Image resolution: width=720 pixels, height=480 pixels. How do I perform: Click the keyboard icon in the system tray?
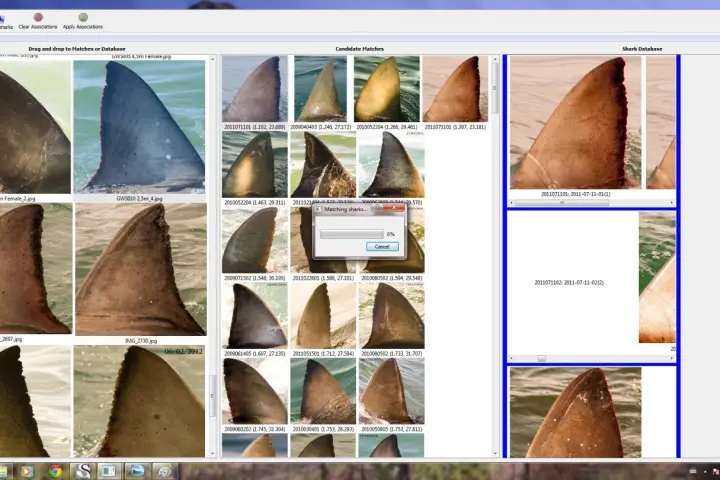693,471
